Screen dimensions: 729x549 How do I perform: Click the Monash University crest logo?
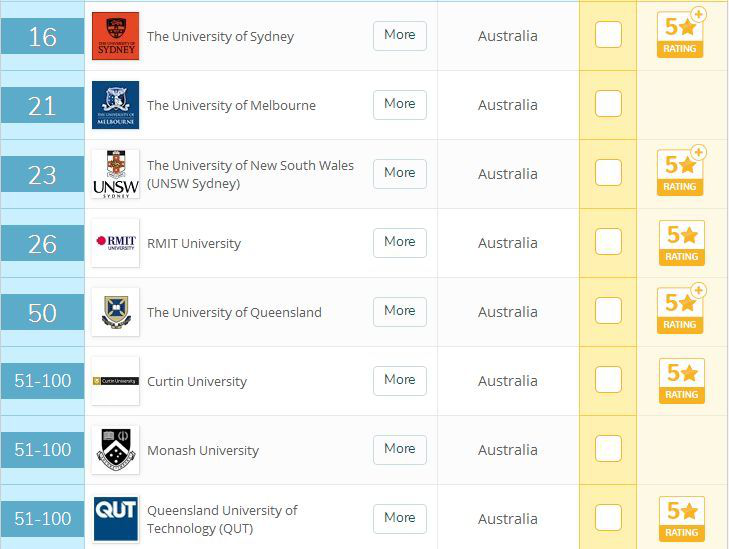click(x=115, y=450)
